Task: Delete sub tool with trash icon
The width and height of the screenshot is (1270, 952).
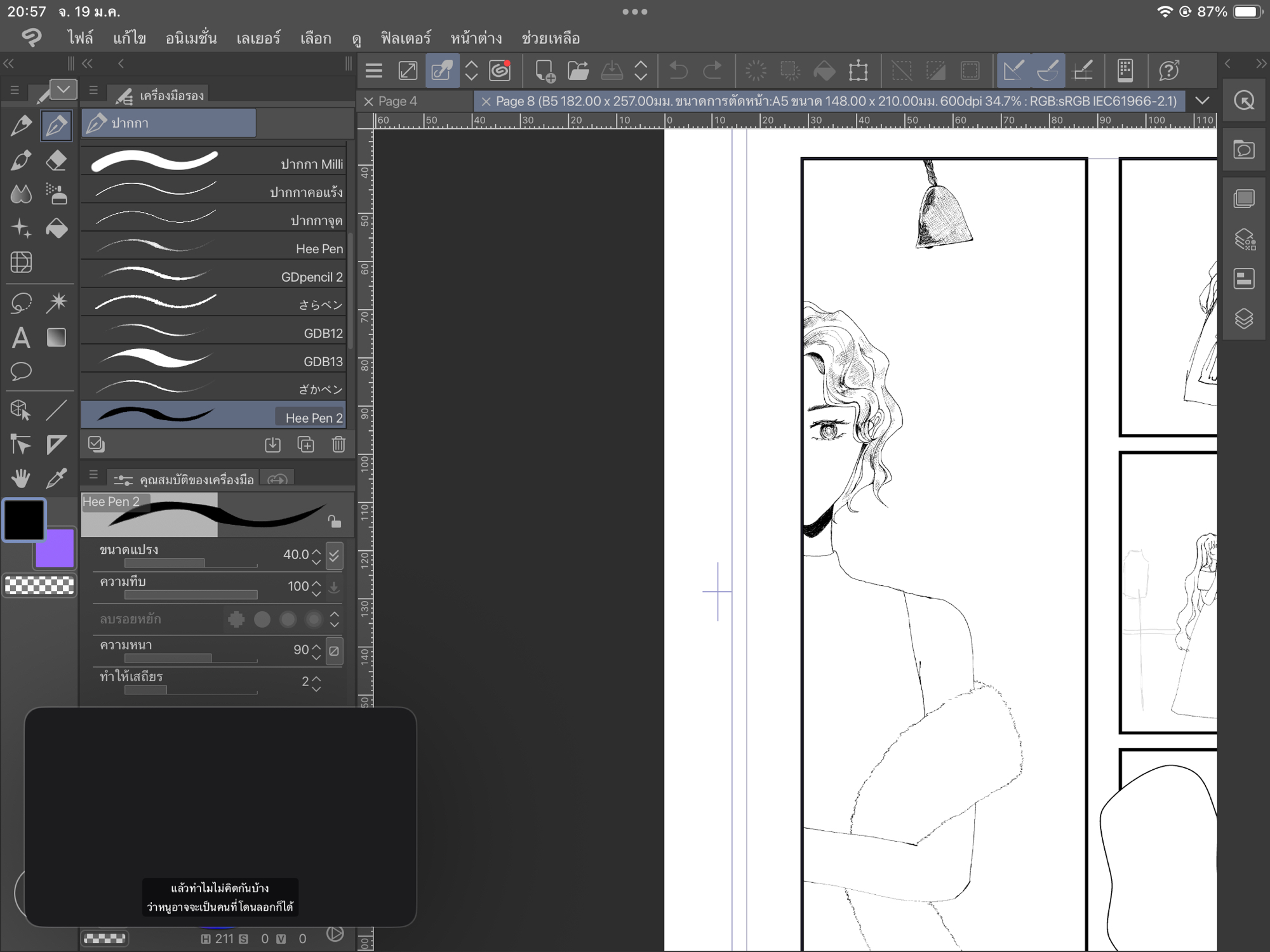Action: pos(338,445)
